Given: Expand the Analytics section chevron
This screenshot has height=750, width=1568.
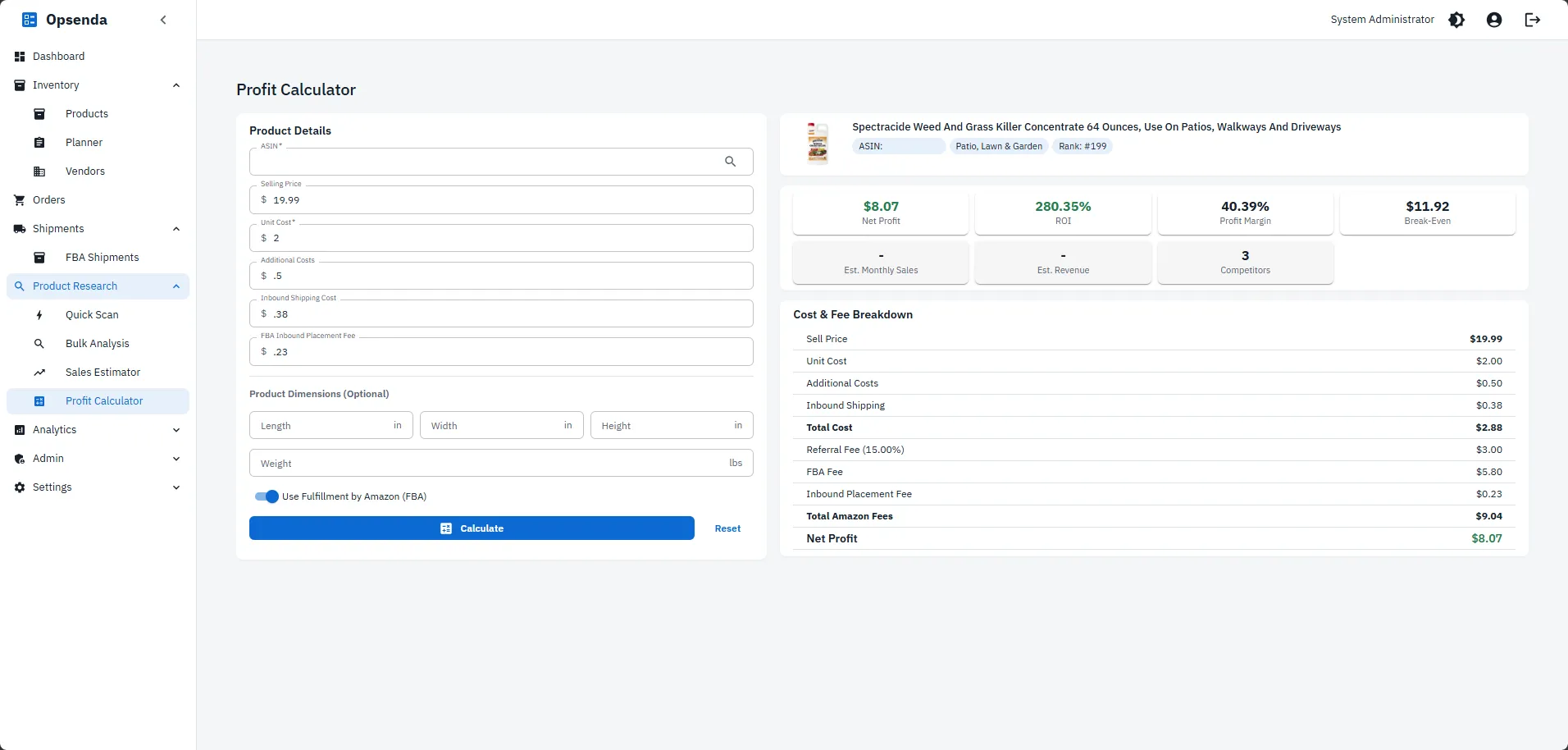Looking at the screenshot, I should pos(176,430).
